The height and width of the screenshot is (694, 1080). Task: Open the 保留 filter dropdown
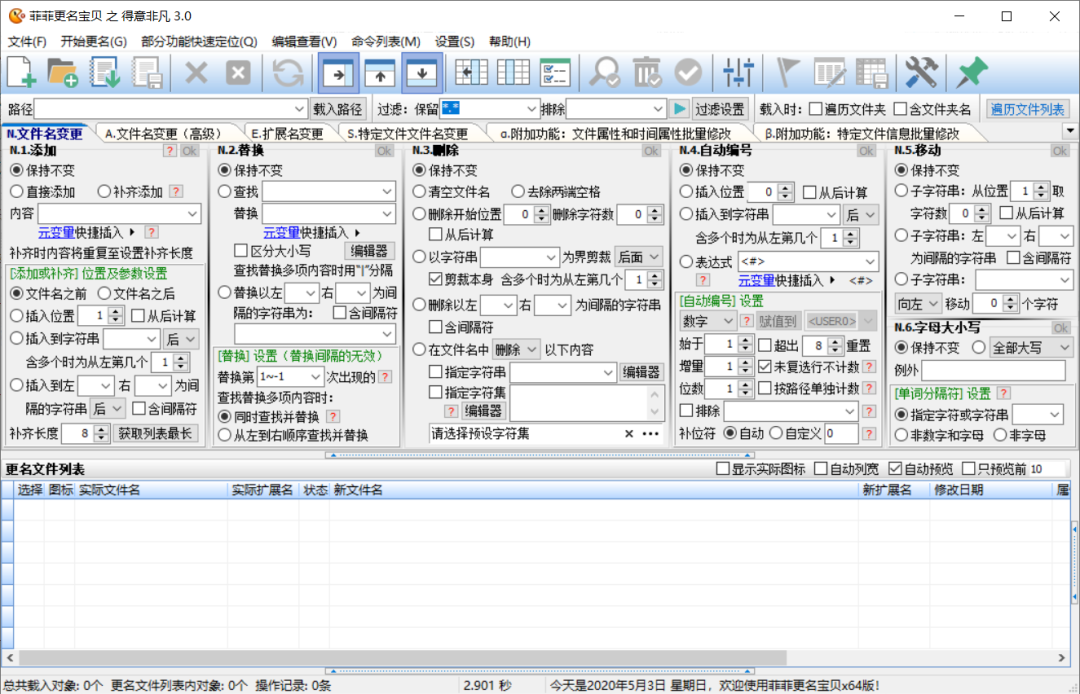pos(531,109)
